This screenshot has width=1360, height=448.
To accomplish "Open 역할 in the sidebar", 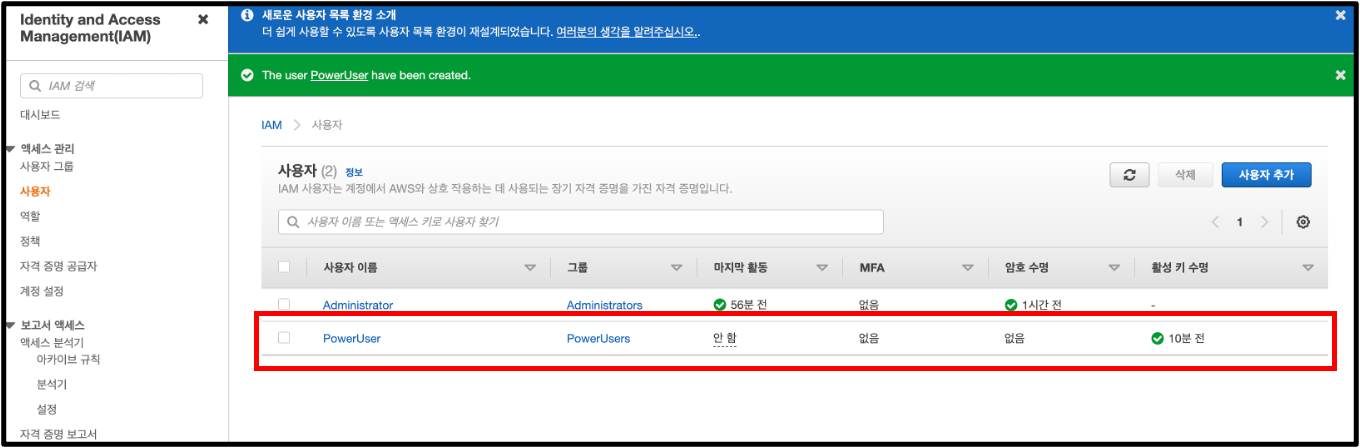I will click(x=30, y=216).
